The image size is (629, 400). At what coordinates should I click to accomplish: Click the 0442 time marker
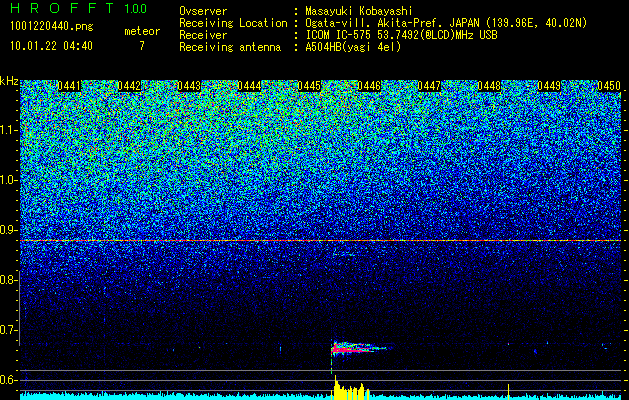(x=129, y=86)
